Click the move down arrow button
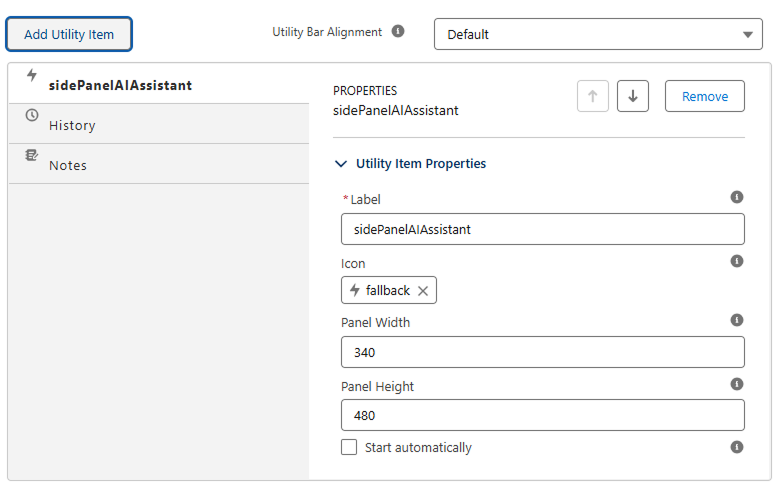The width and height of the screenshot is (783, 496). (633, 96)
